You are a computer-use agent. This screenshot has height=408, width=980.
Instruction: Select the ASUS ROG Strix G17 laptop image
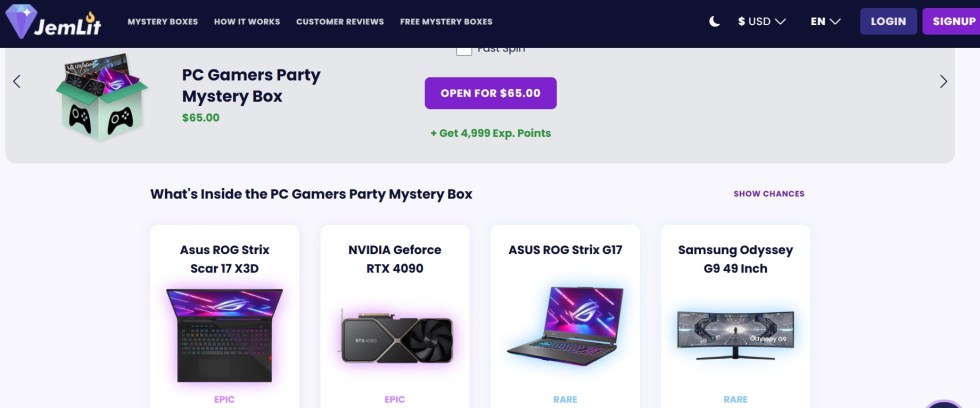[x=565, y=323]
